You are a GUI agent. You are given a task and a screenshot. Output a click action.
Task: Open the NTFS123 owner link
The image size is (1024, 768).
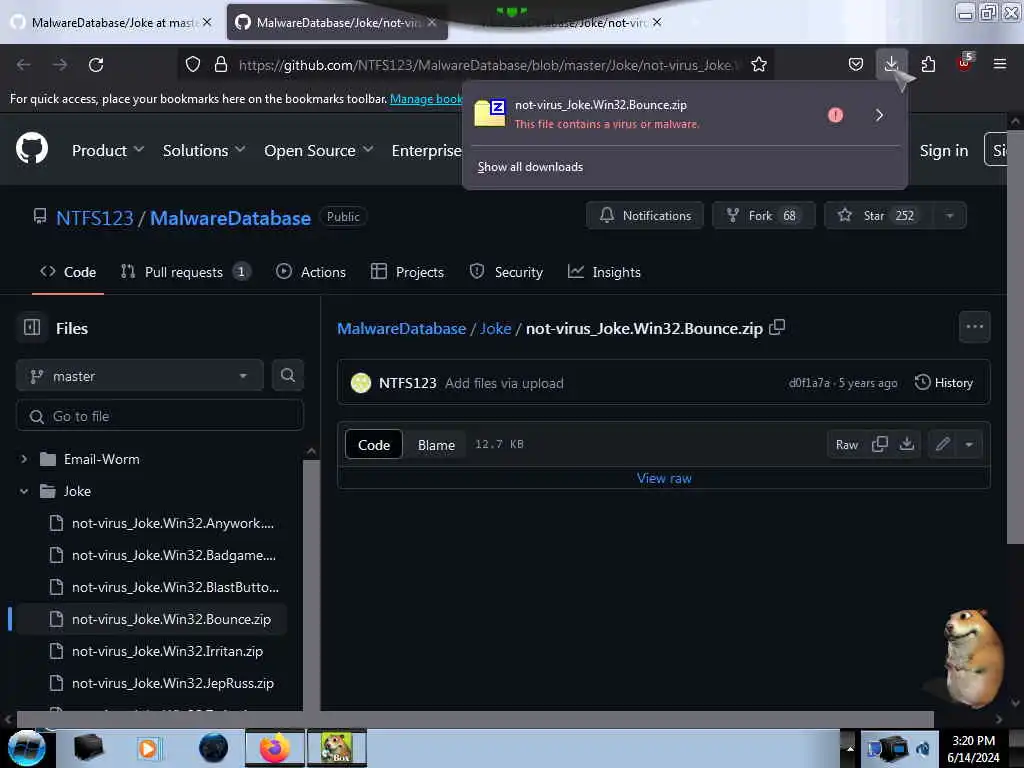pyautogui.click(x=95, y=218)
